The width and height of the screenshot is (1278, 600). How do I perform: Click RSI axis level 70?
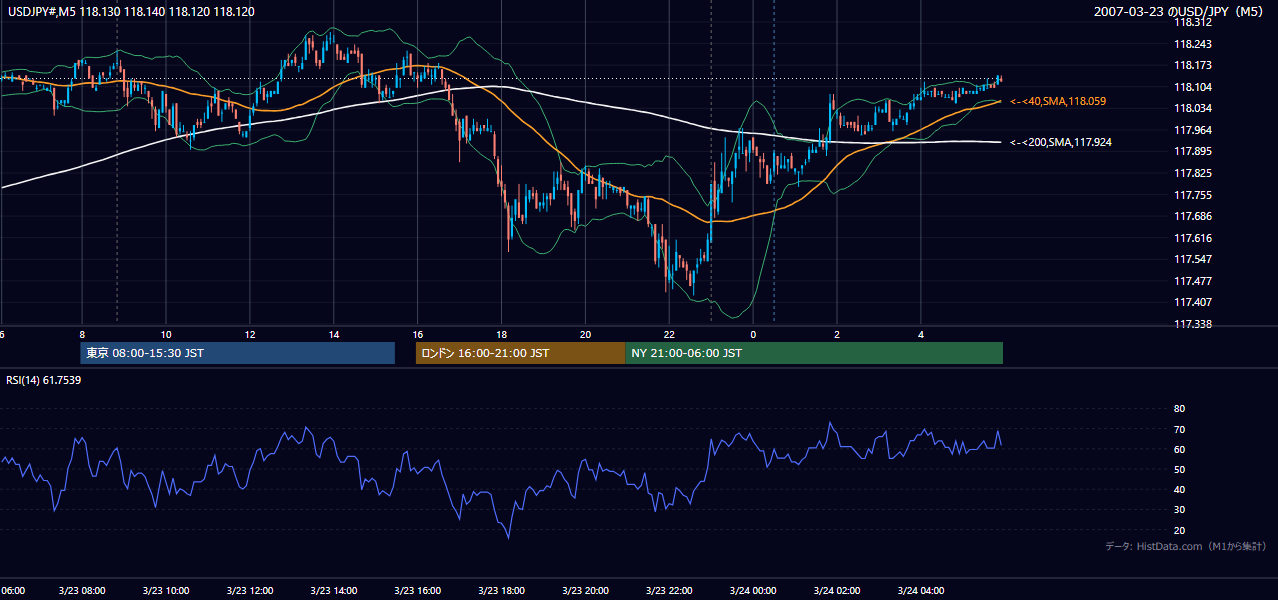tap(1179, 429)
